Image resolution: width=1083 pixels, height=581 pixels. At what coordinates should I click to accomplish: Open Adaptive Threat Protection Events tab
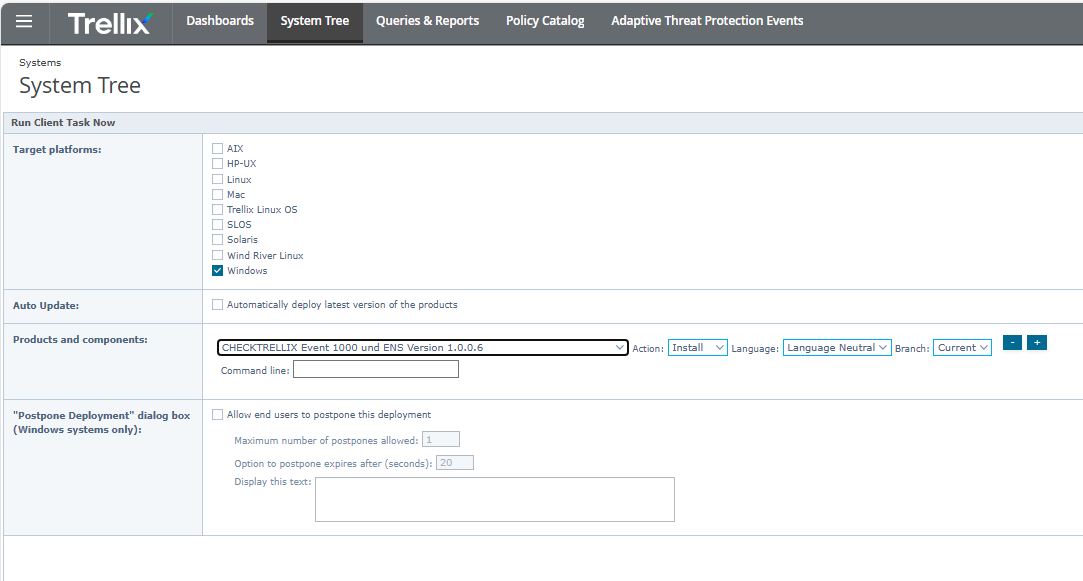(x=707, y=21)
